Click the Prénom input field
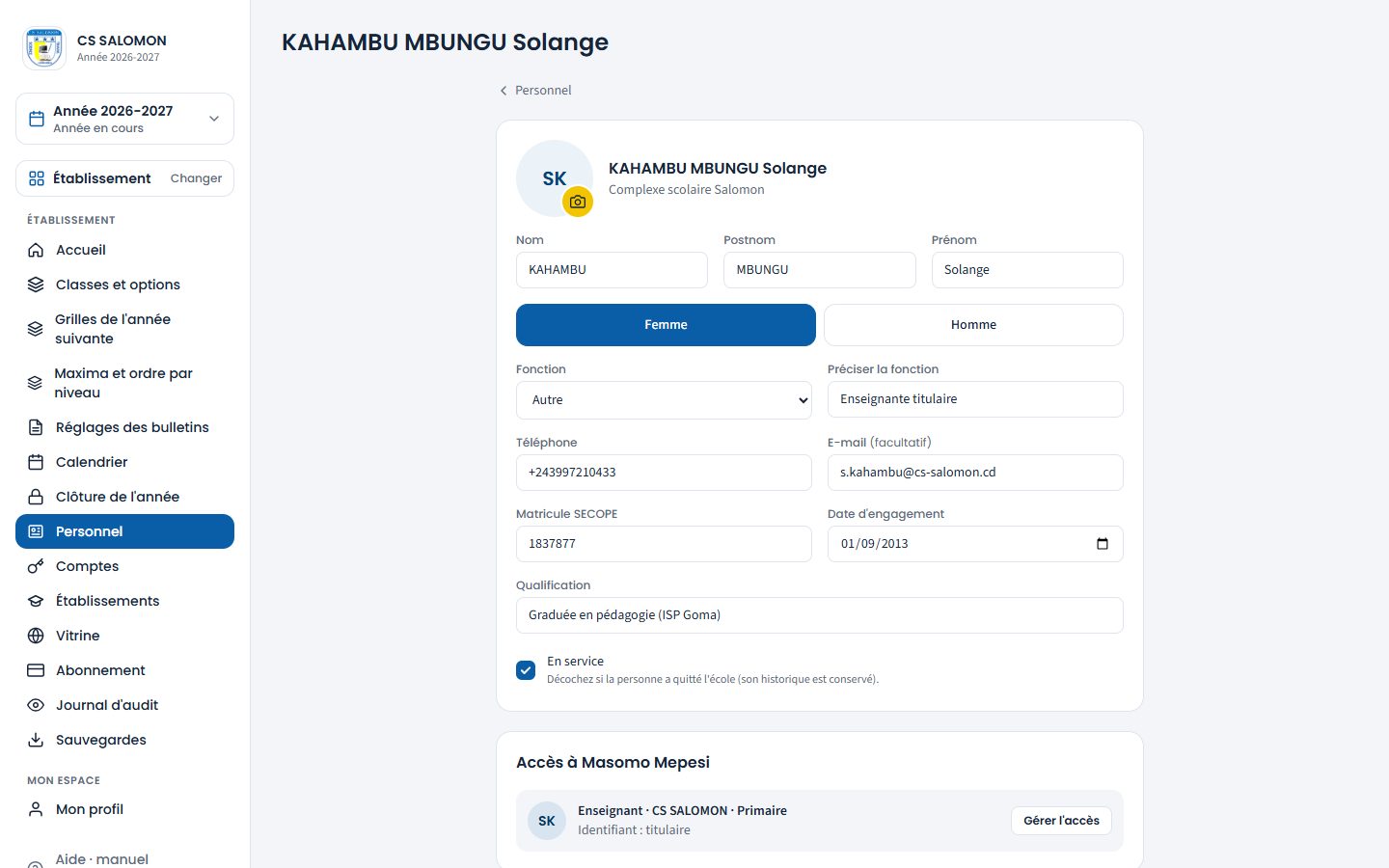This screenshot has height=868, width=1389. click(1027, 270)
